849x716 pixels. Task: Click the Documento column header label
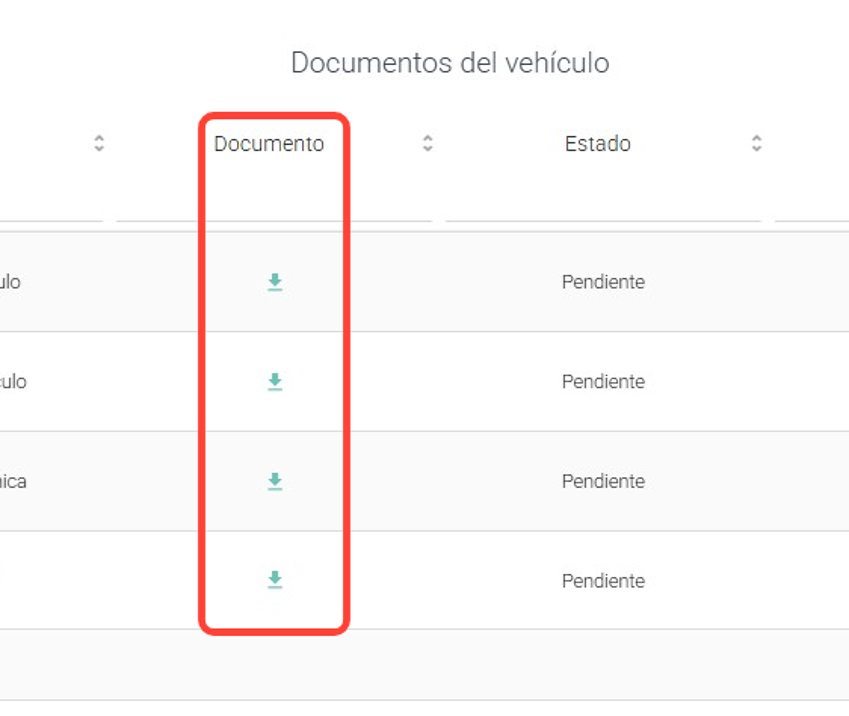point(269,144)
